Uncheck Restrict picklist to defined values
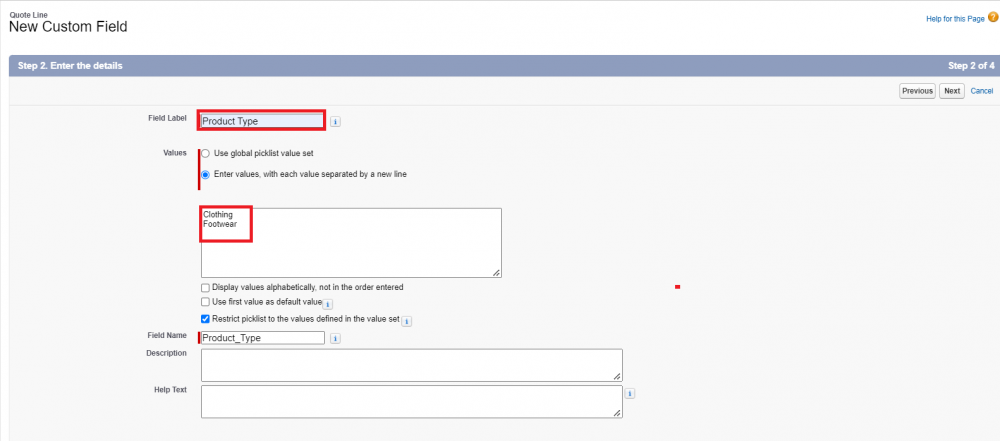 (x=205, y=318)
